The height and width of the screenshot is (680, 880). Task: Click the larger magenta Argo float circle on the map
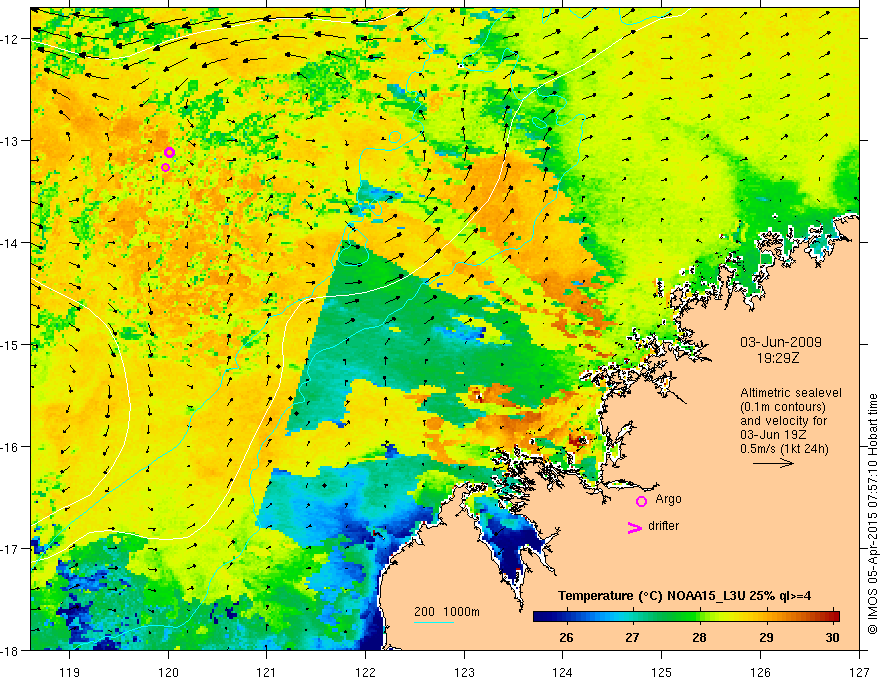point(169,153)
